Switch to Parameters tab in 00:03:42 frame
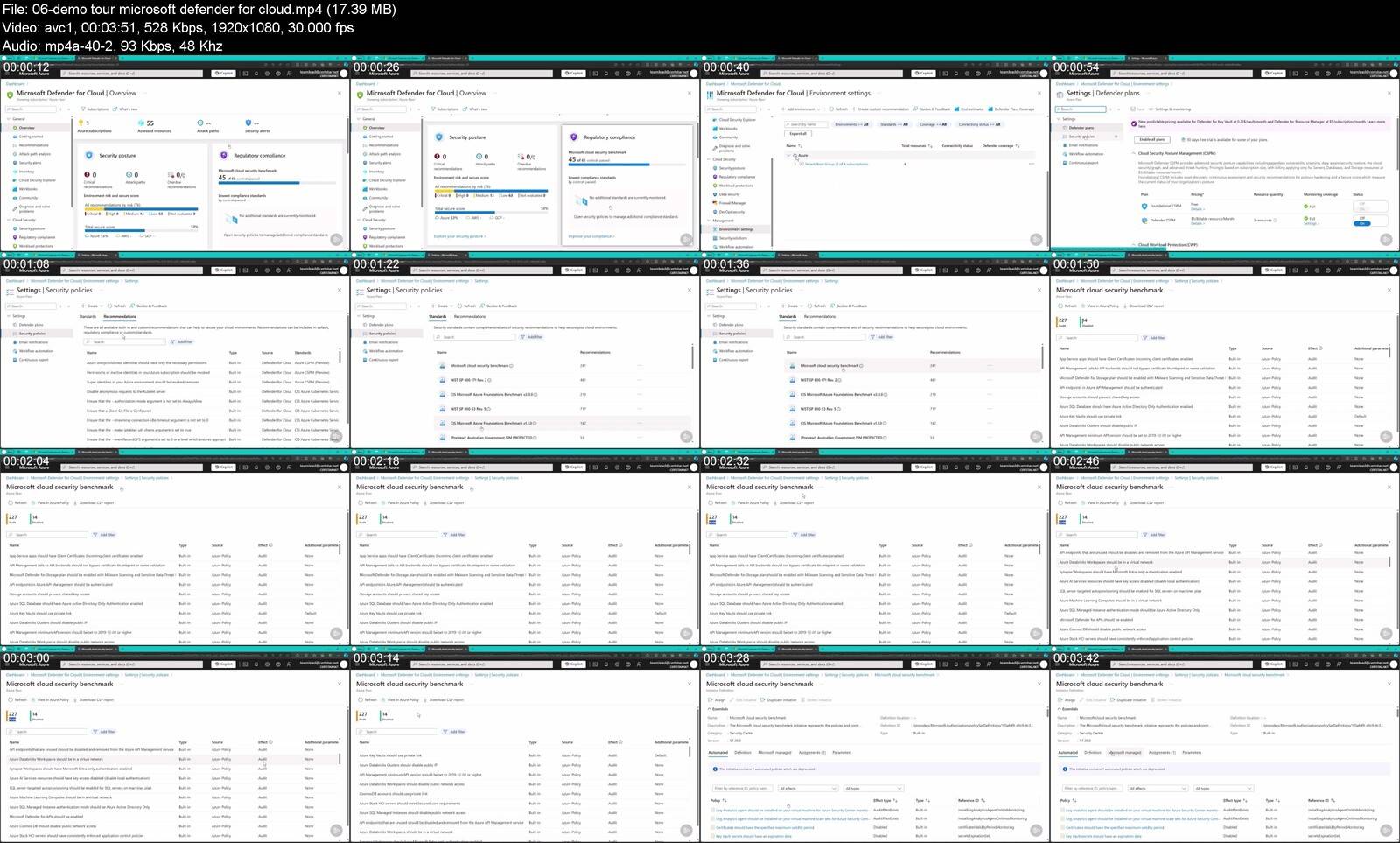Image resolution: width=1400 pixels, height=843 pixels. click(x=1192, y=752)
